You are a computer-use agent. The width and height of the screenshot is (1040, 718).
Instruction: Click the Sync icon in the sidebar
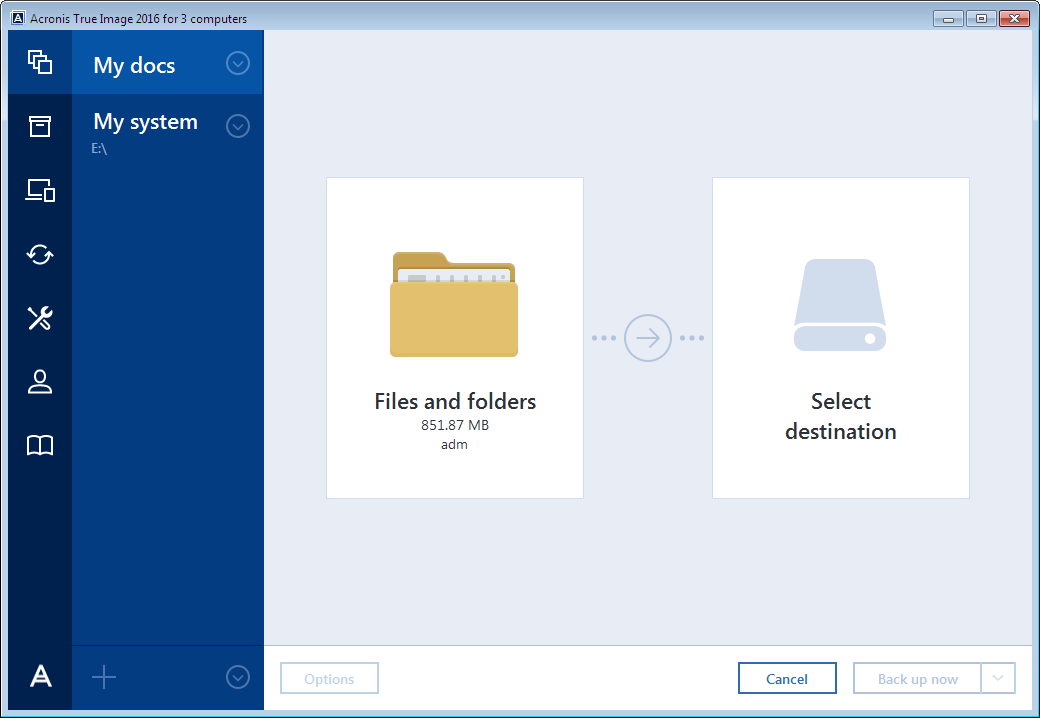tap(40, 254)
